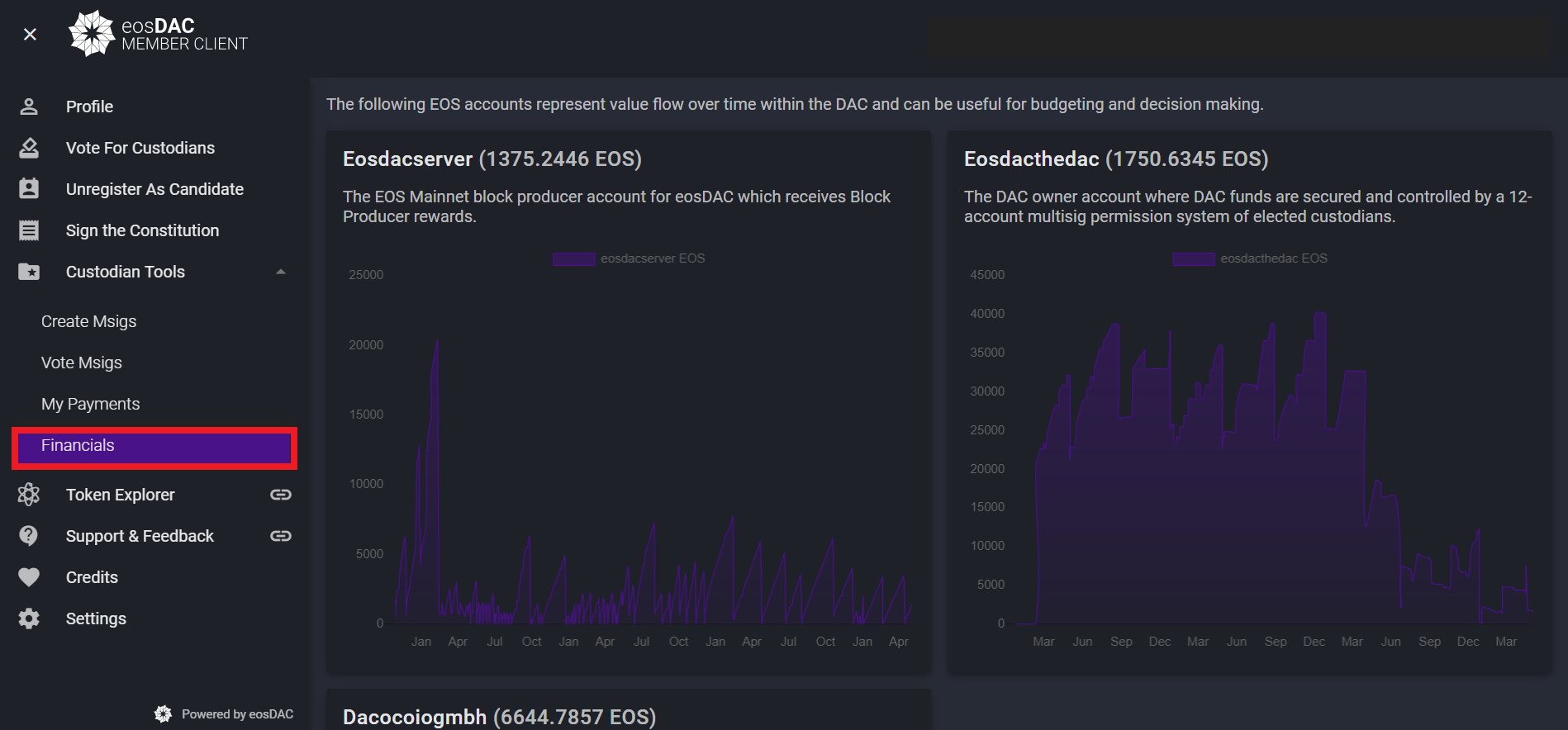Viewport: 1568px width, 730px height.
Task: Click the Sign the Constitution document icon
Action: (x=29, y=230)
